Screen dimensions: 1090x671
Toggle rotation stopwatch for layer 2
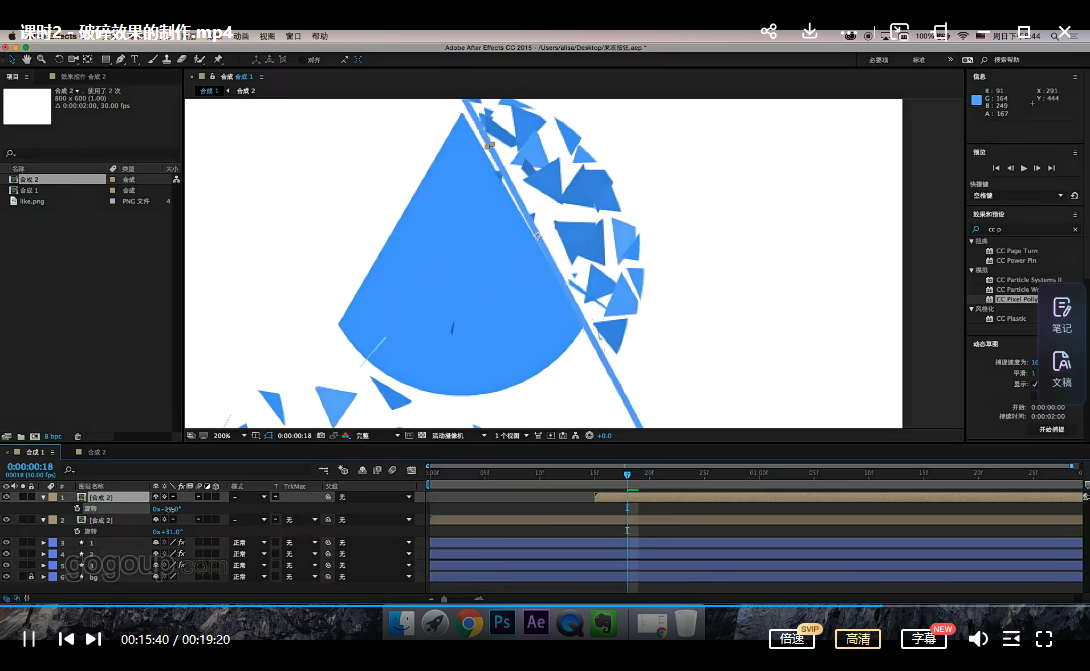click(77, 531)
